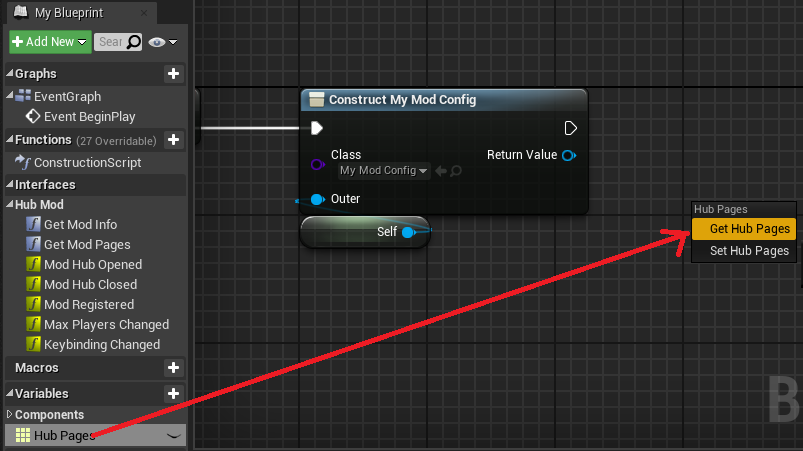Image resolution: width=803 pixels, height=451 pixels.
Task: Click the Get Mod Info function icon
Action: [33, 224]
